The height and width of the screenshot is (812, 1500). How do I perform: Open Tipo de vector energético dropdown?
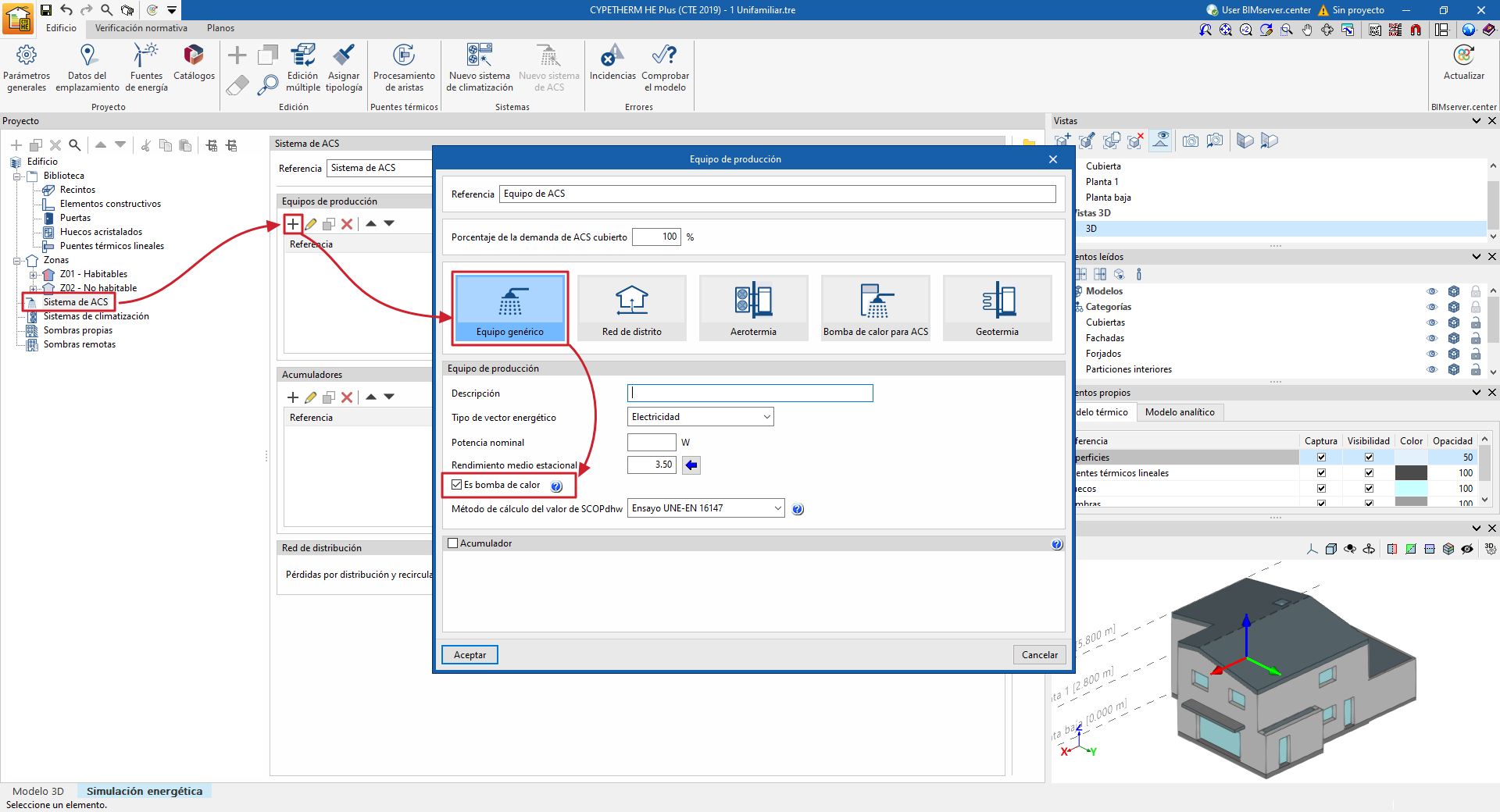pos(700,417)
